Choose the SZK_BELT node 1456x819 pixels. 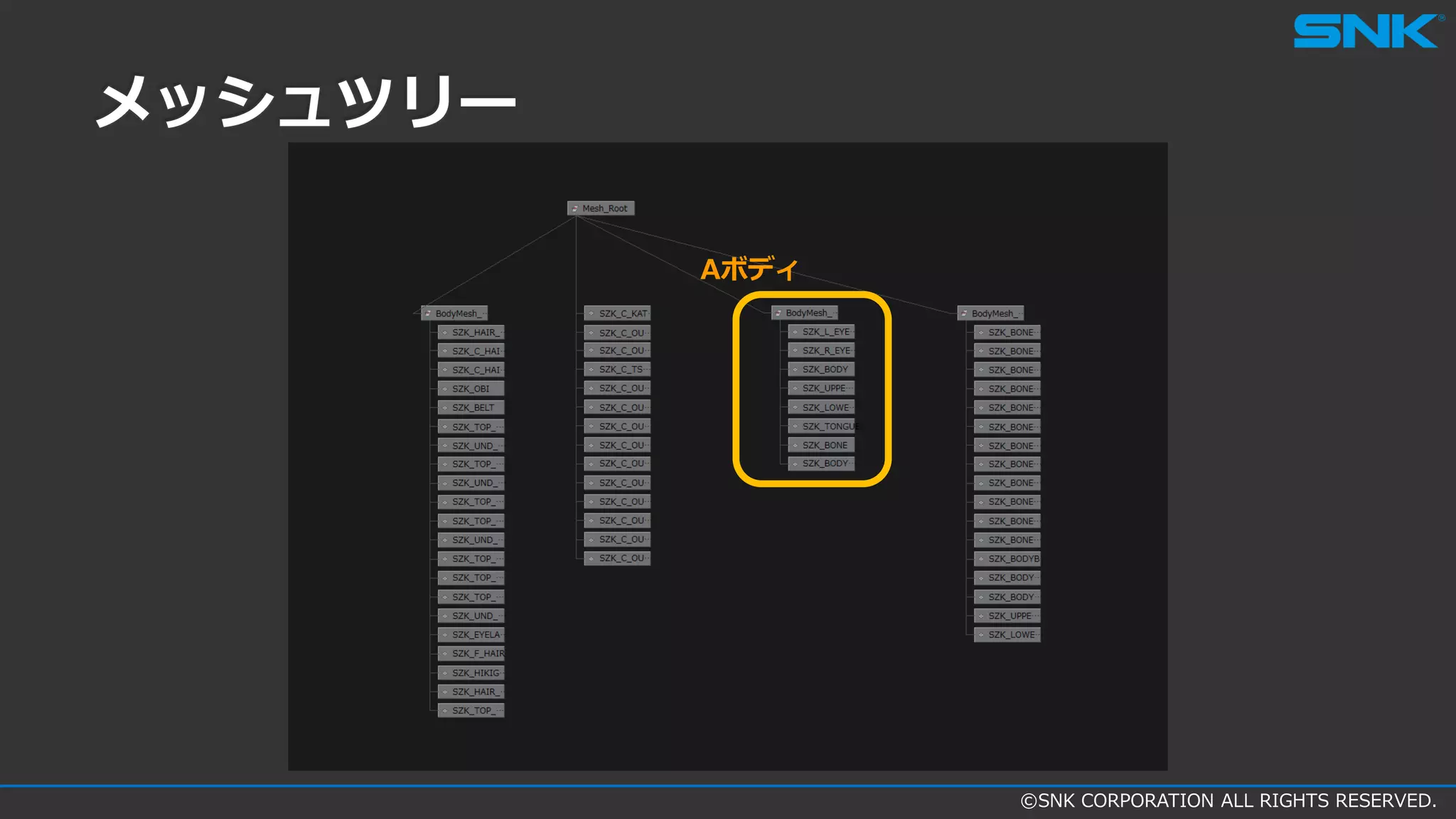point(471,407)
